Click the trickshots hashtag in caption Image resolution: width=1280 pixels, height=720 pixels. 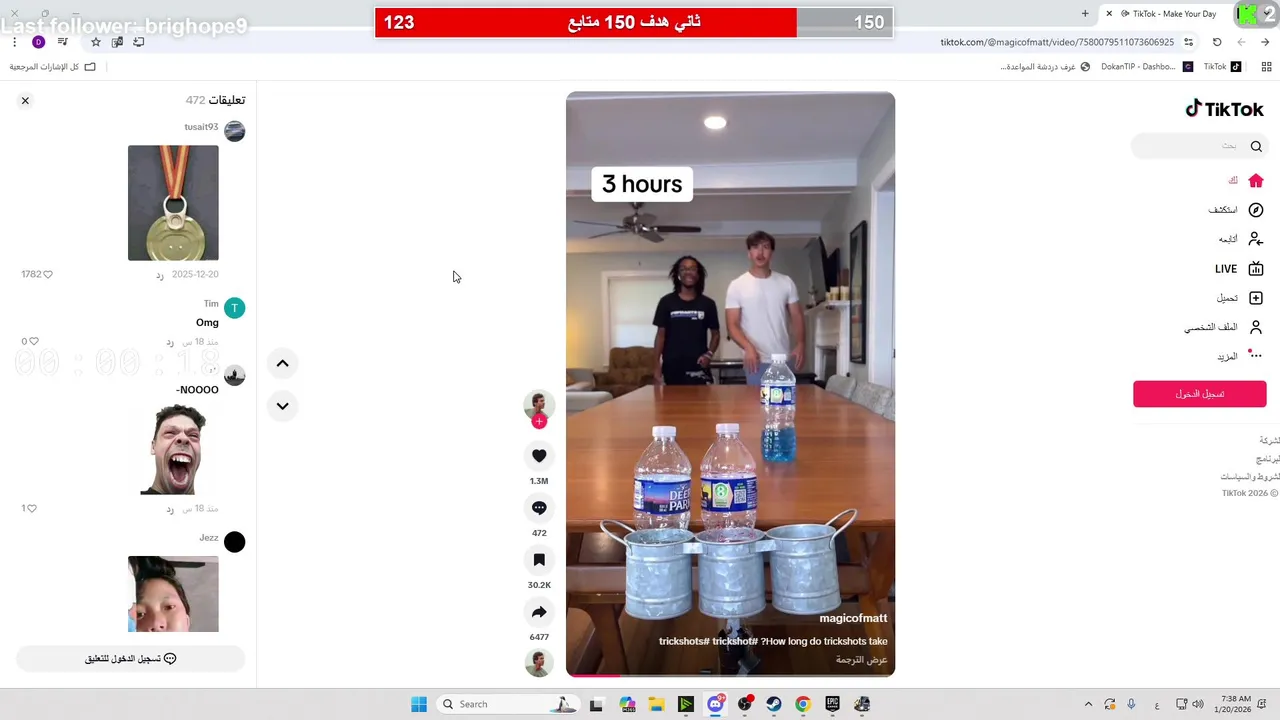pyautogui.click(x=683, y=642)
